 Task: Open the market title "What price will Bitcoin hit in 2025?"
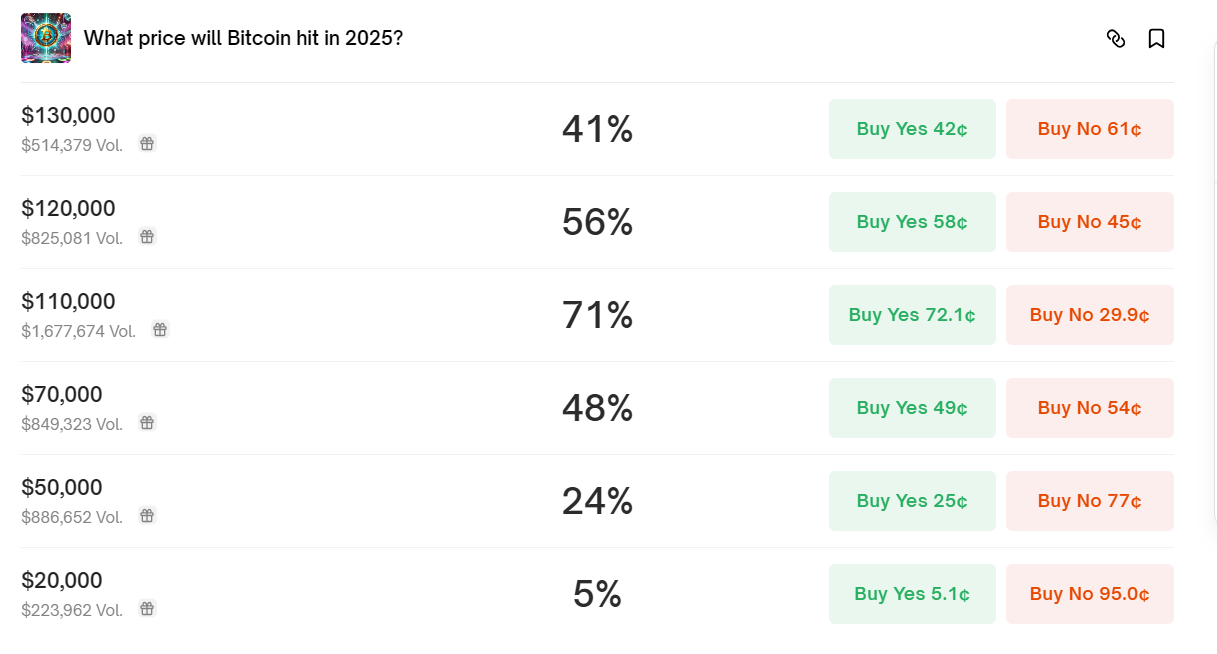click(243, 38)
